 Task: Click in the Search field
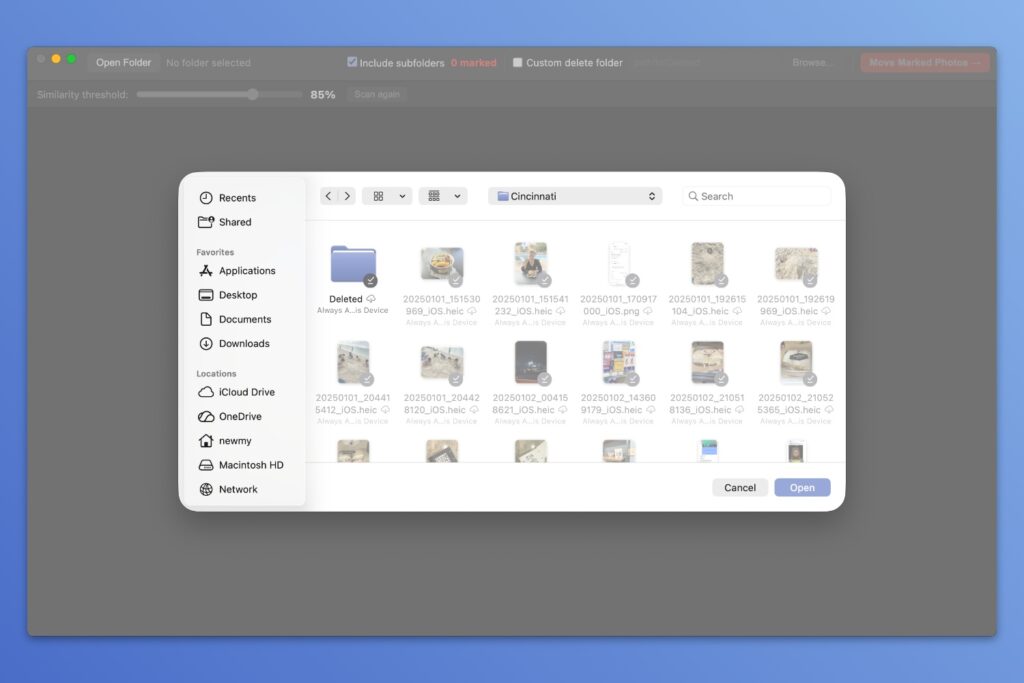coord(760,196)
